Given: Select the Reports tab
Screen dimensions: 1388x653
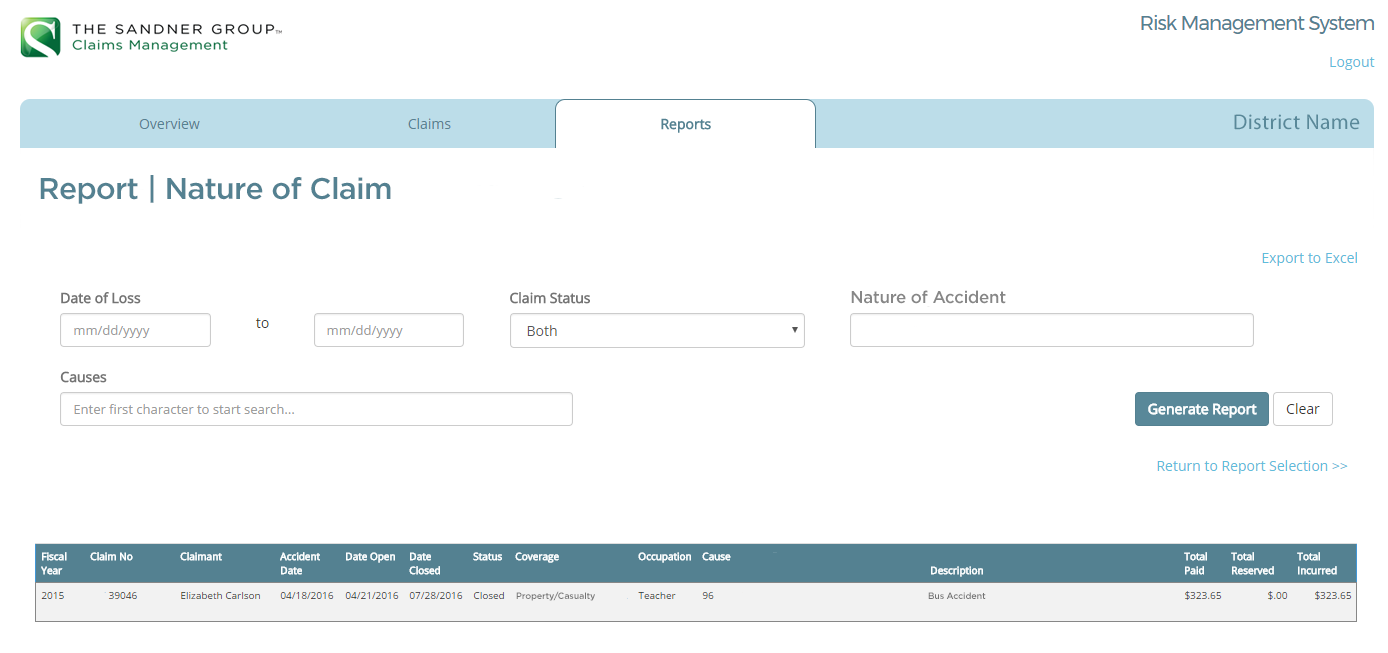Looking at the screenshot, I should [685, 124].
